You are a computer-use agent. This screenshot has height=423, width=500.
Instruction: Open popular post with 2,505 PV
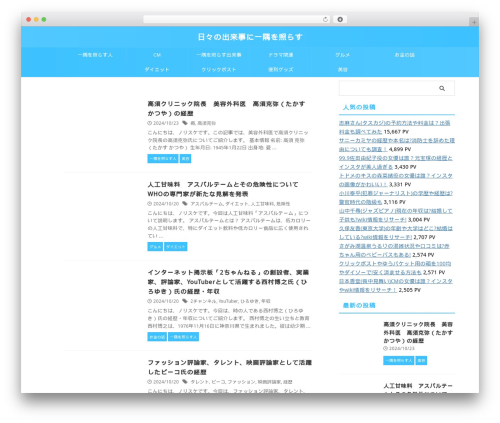coord(396,285)
